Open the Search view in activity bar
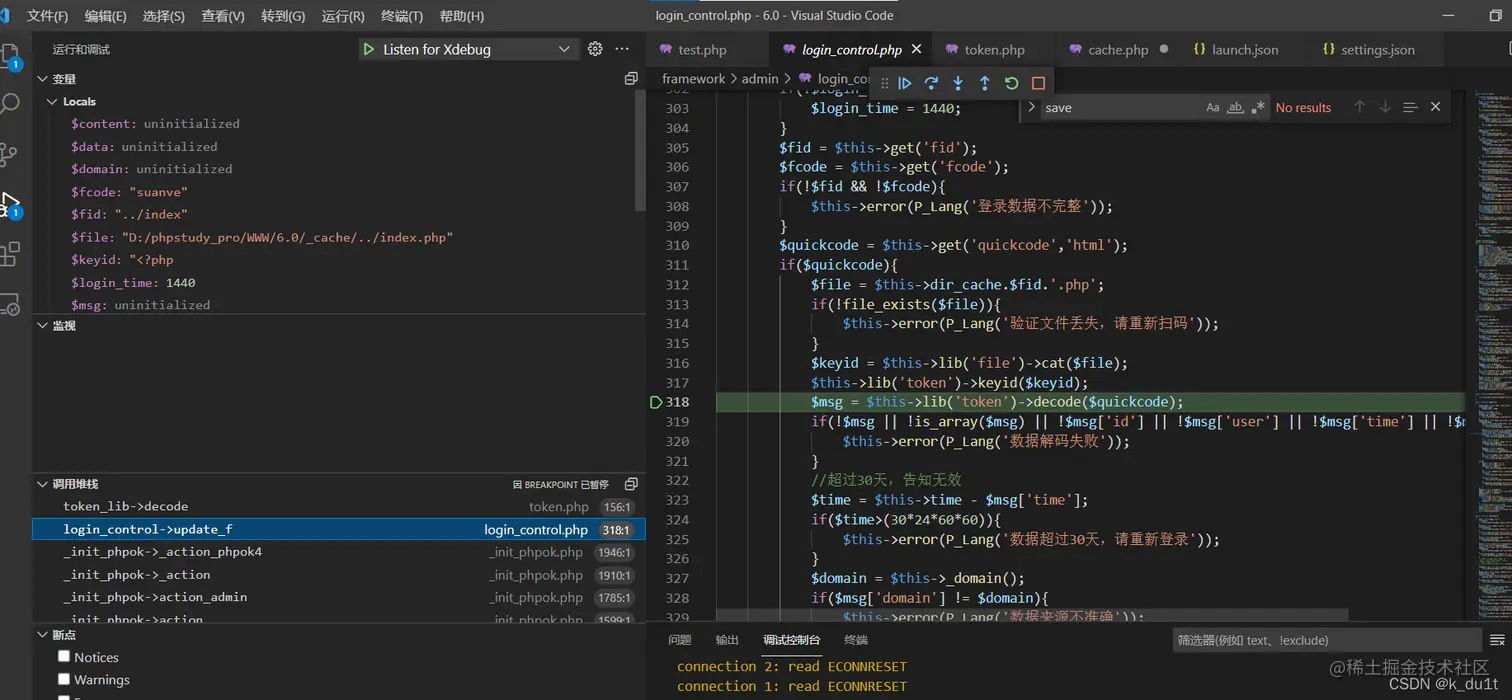 [x=11, y=103]
